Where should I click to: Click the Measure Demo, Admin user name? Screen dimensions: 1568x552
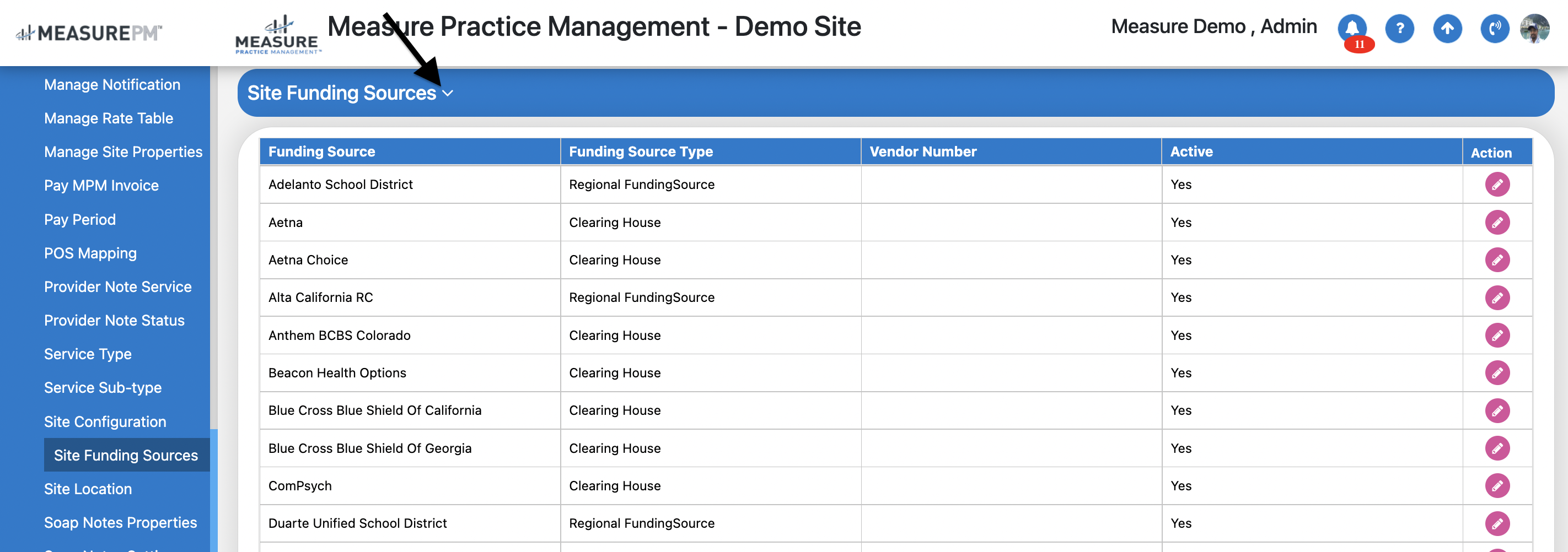click(x=1213, y=27)
